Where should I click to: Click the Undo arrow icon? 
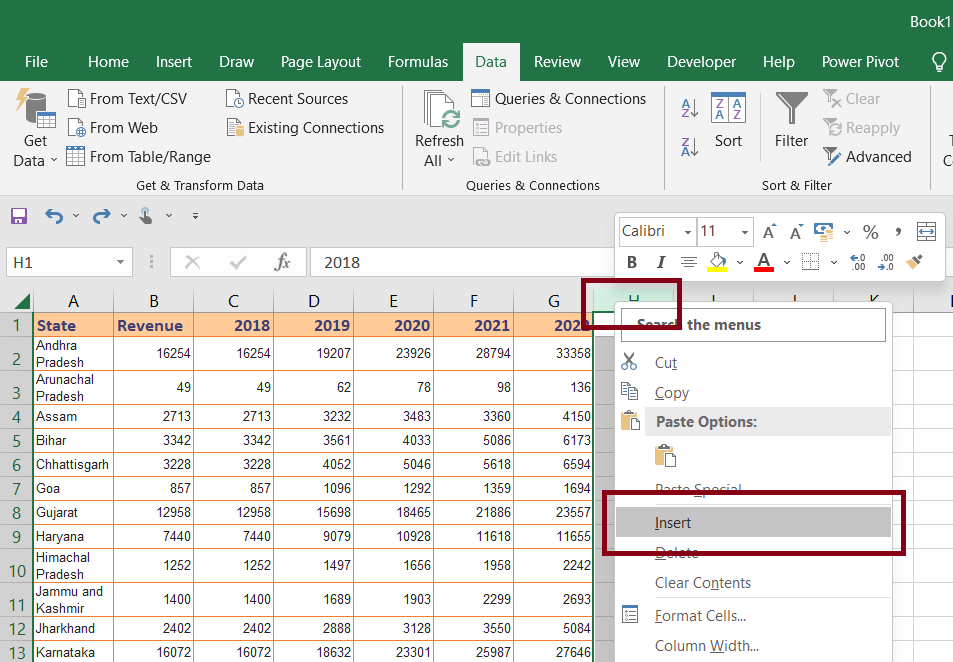coord(54,216)
